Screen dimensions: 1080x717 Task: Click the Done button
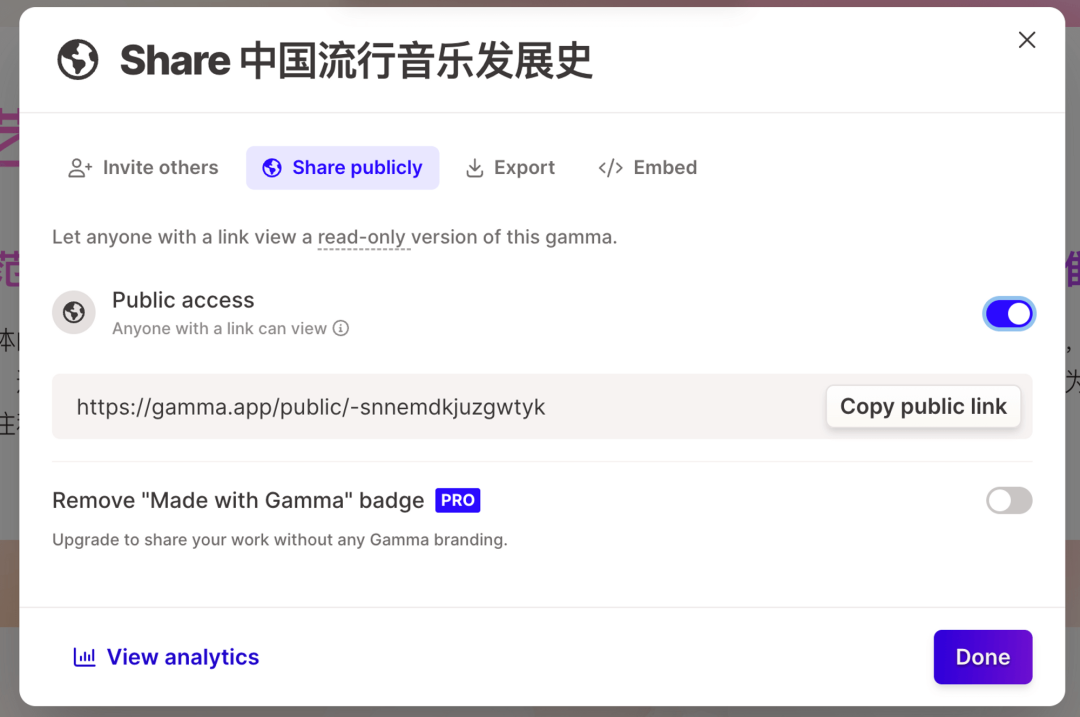pyautogui.click(x=983, y=657)
